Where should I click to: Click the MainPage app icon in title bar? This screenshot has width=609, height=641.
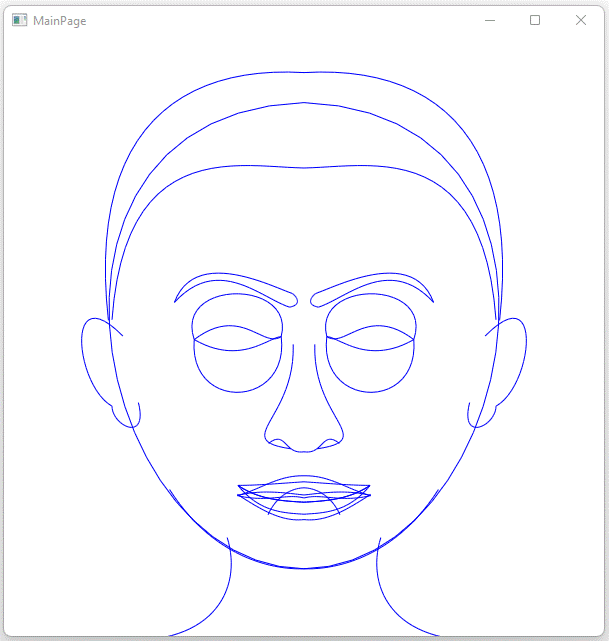click(x=19, y=20)
